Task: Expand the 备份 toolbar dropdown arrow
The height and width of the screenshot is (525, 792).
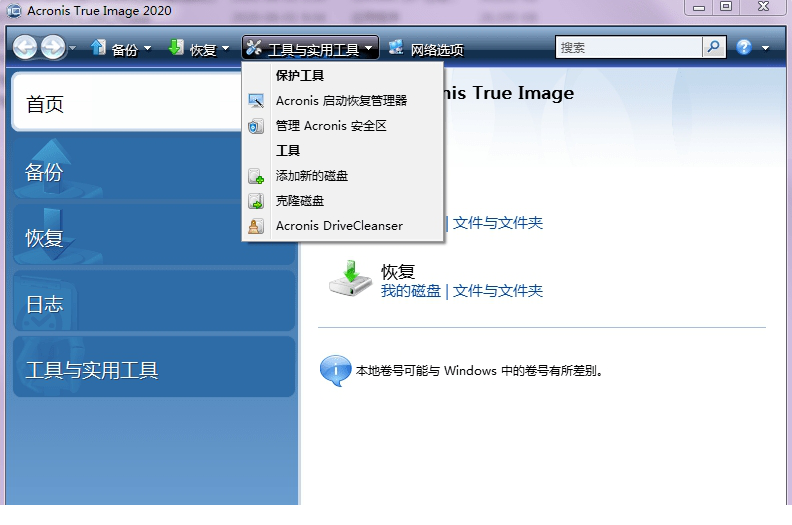Action: [x=147, y=49]
